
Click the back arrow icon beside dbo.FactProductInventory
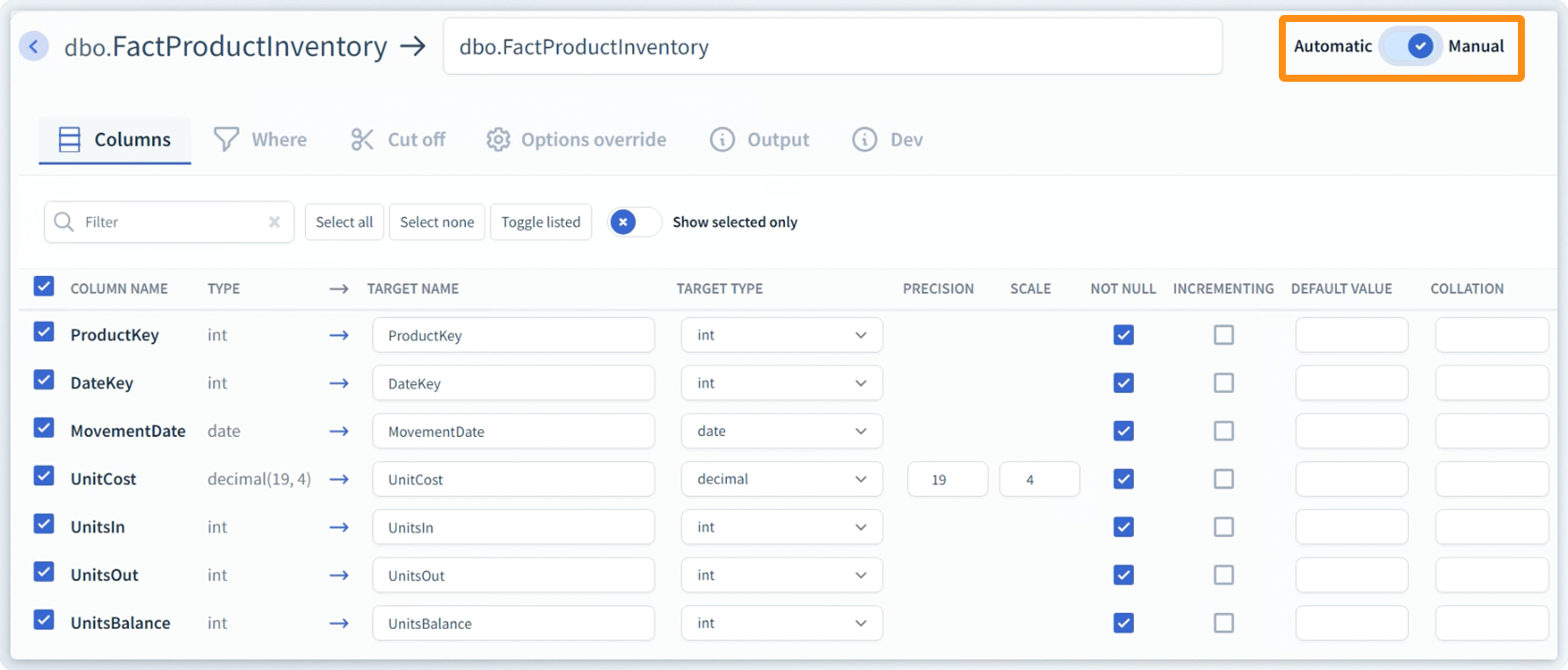(x=33, y=47)
